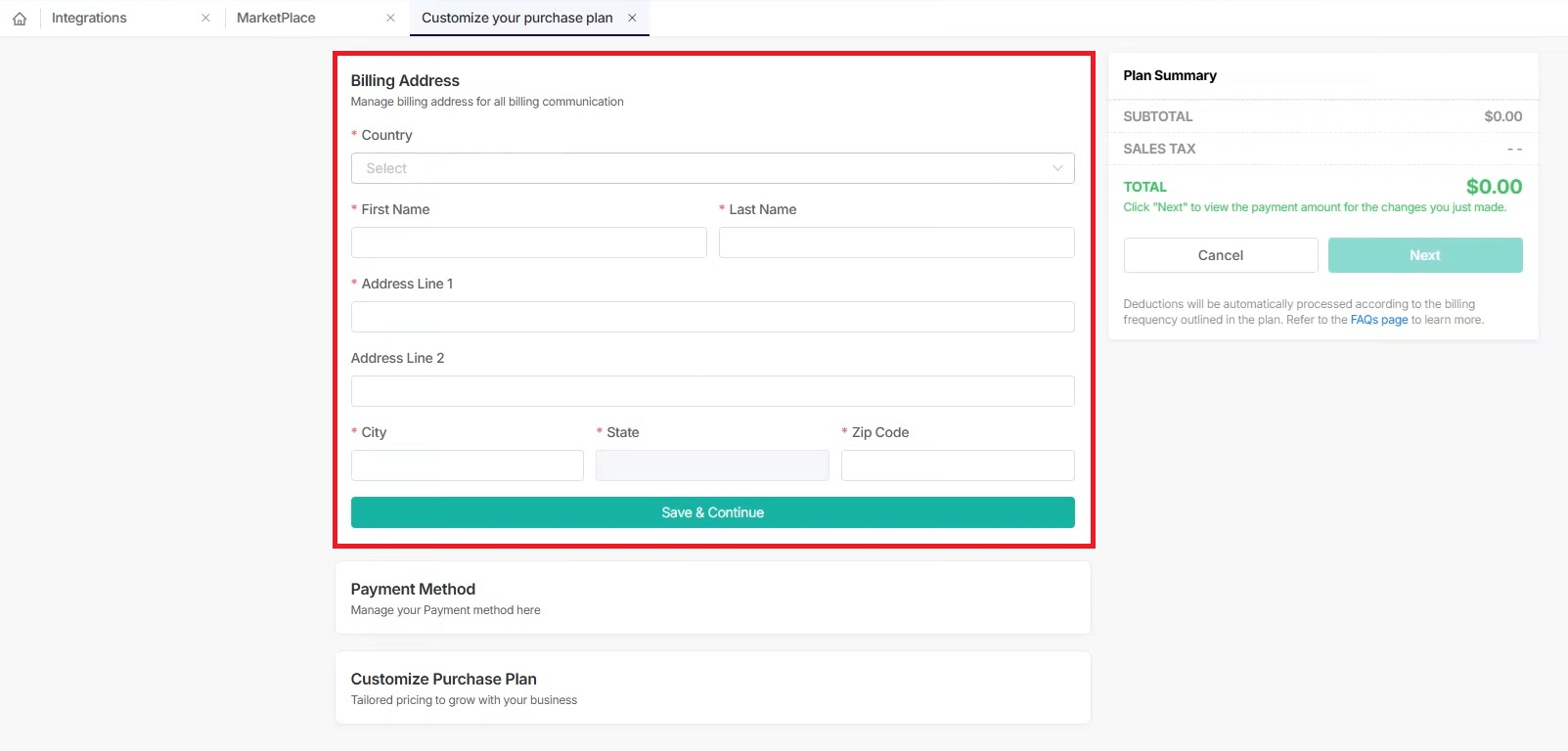The height and width of the screenshot is (751, 1568).
Task: Close the MarketPlace tab
Action: pos(390,18)
